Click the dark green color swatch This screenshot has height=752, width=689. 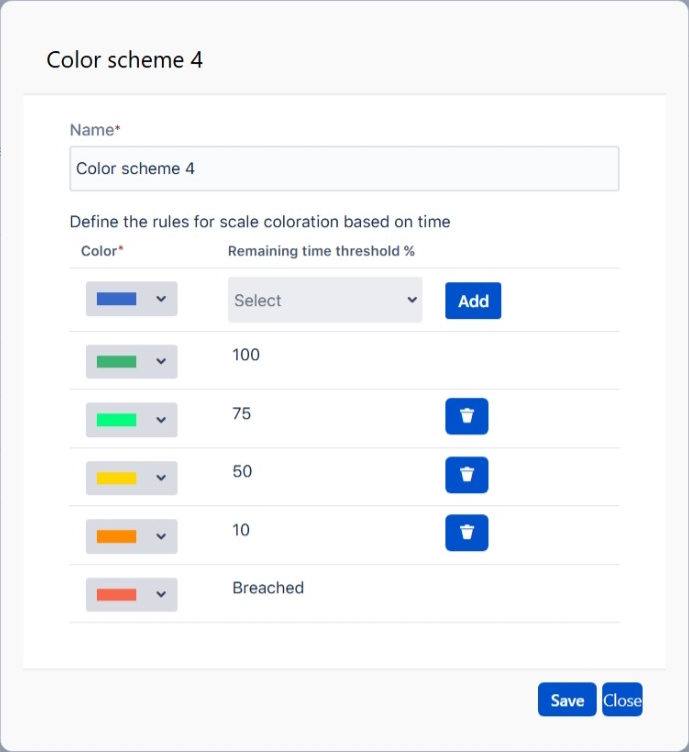116,362
